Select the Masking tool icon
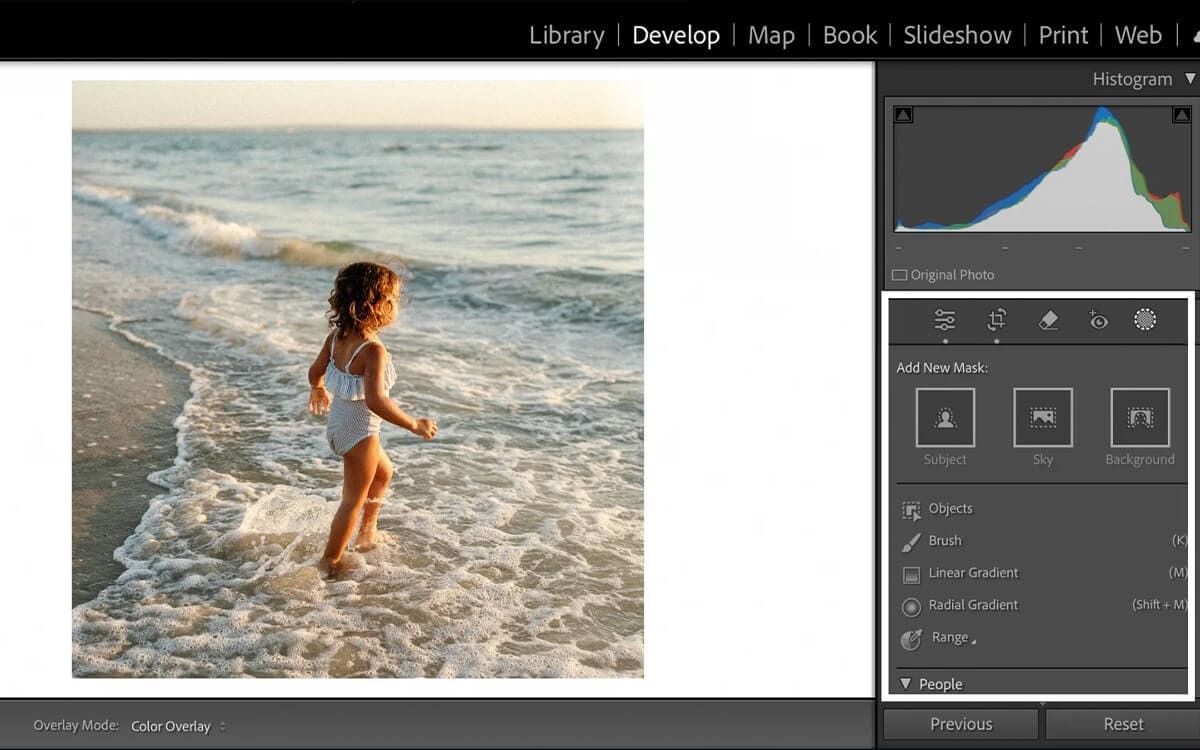Viewport: 1200px width, 750px height. pos(1145,320)
